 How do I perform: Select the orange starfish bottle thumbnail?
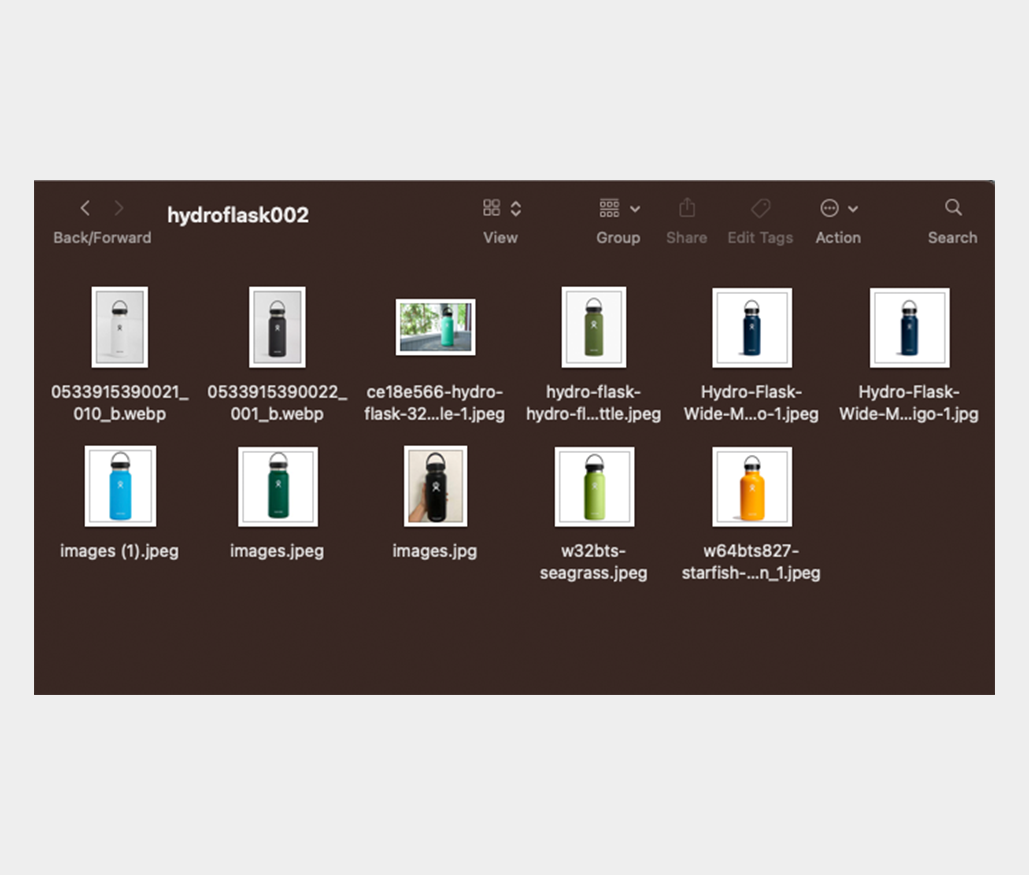pyautogui.click(x=752, y=486)
